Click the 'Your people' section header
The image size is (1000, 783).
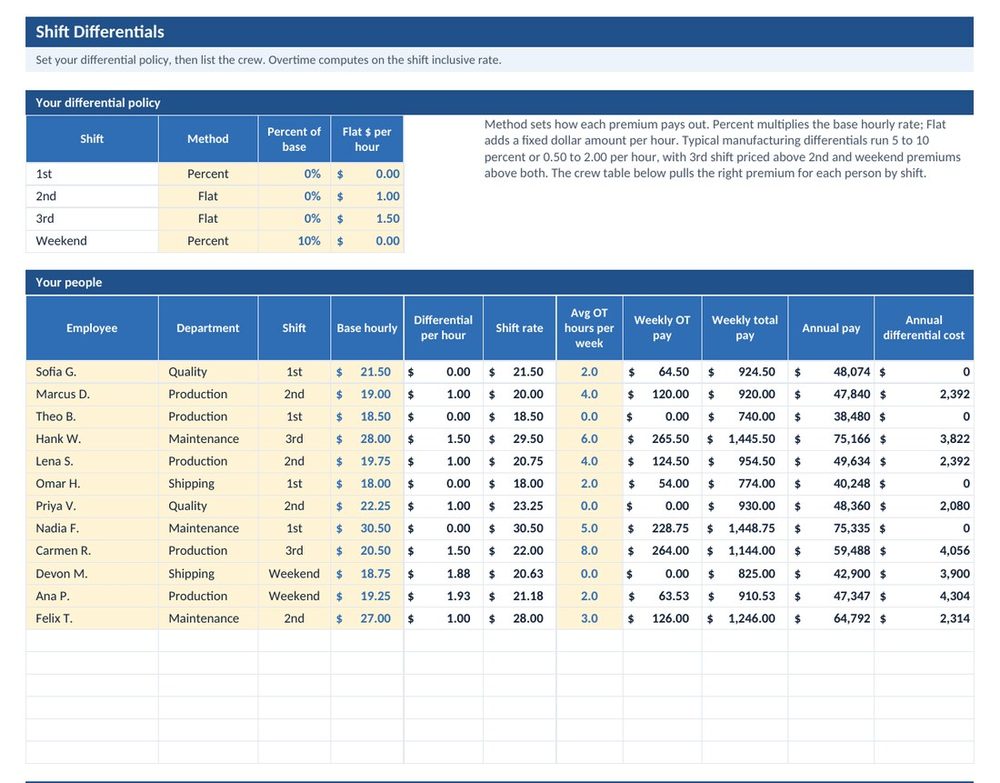click(499, 282)
